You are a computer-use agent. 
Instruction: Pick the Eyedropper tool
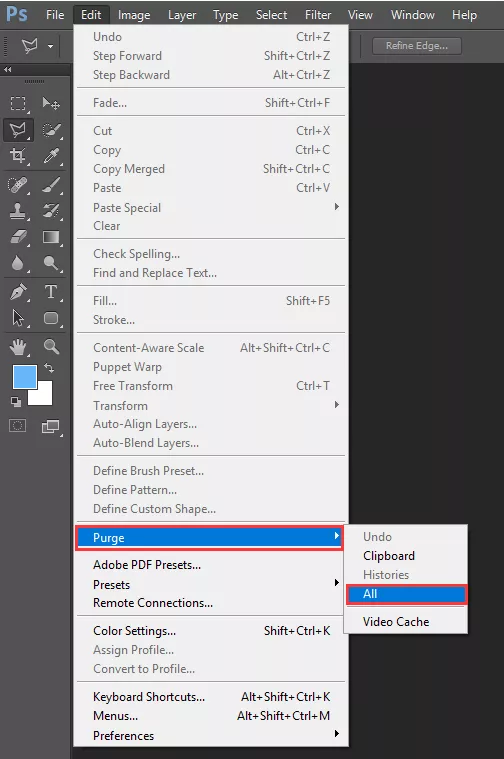(x=51, y=156)
